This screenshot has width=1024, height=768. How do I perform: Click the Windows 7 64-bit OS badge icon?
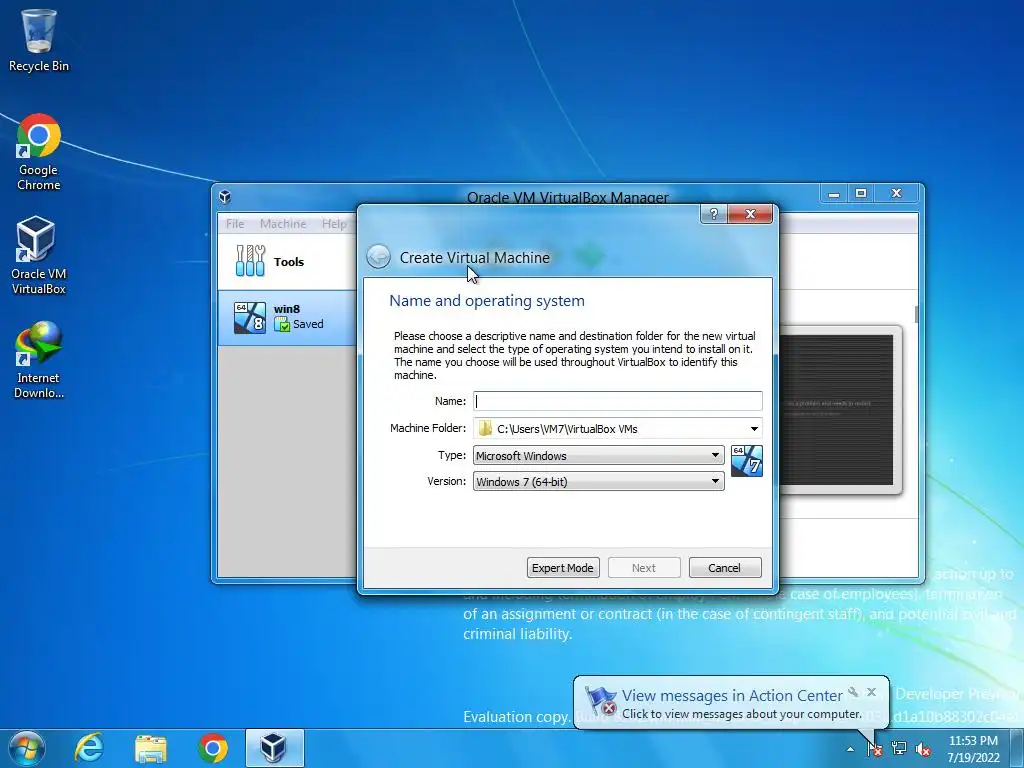click(x=746, y=461)
